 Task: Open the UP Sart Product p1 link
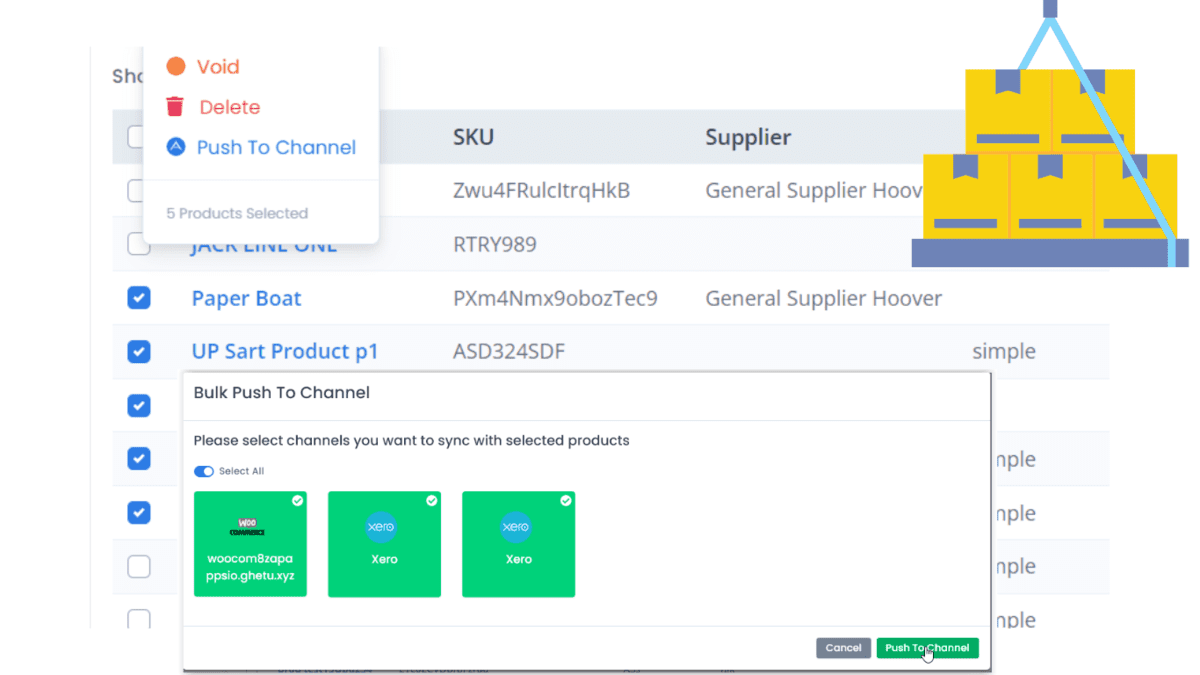coord(285,352)
